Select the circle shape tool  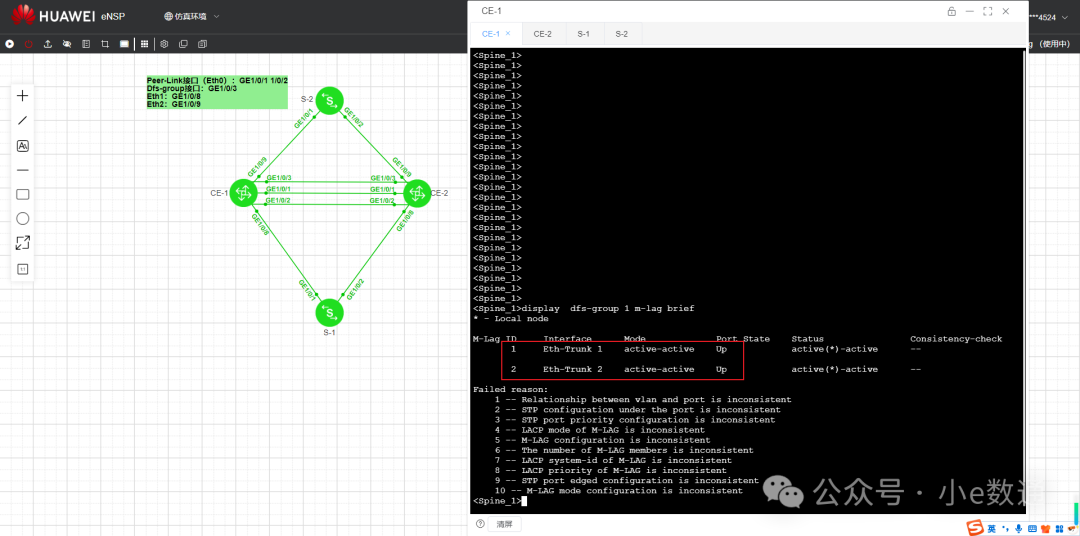[x=23, y=219]
